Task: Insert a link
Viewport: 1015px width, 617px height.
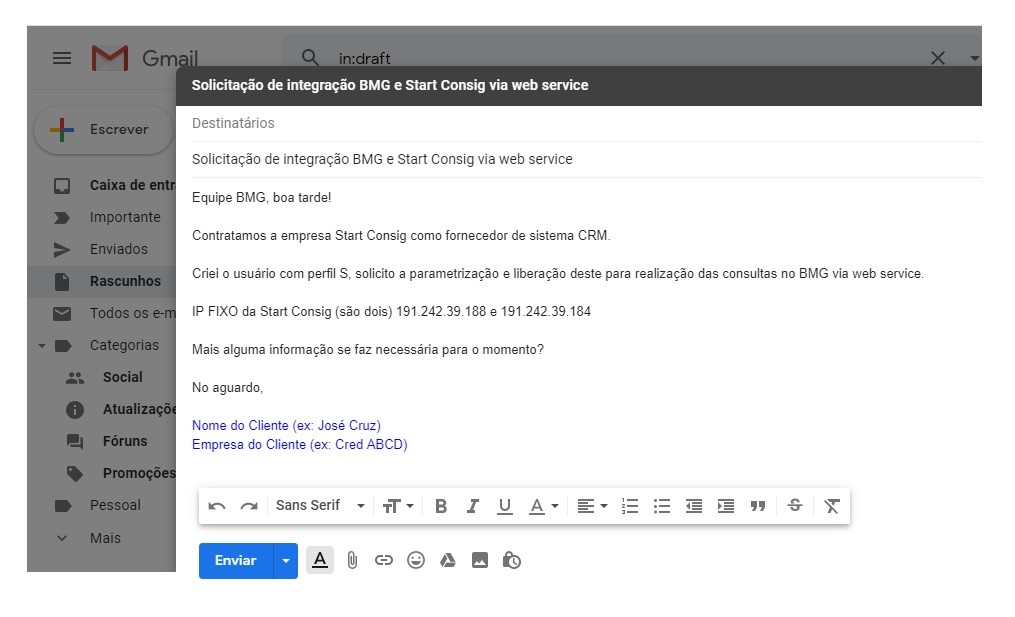Action: click(384, 561)
